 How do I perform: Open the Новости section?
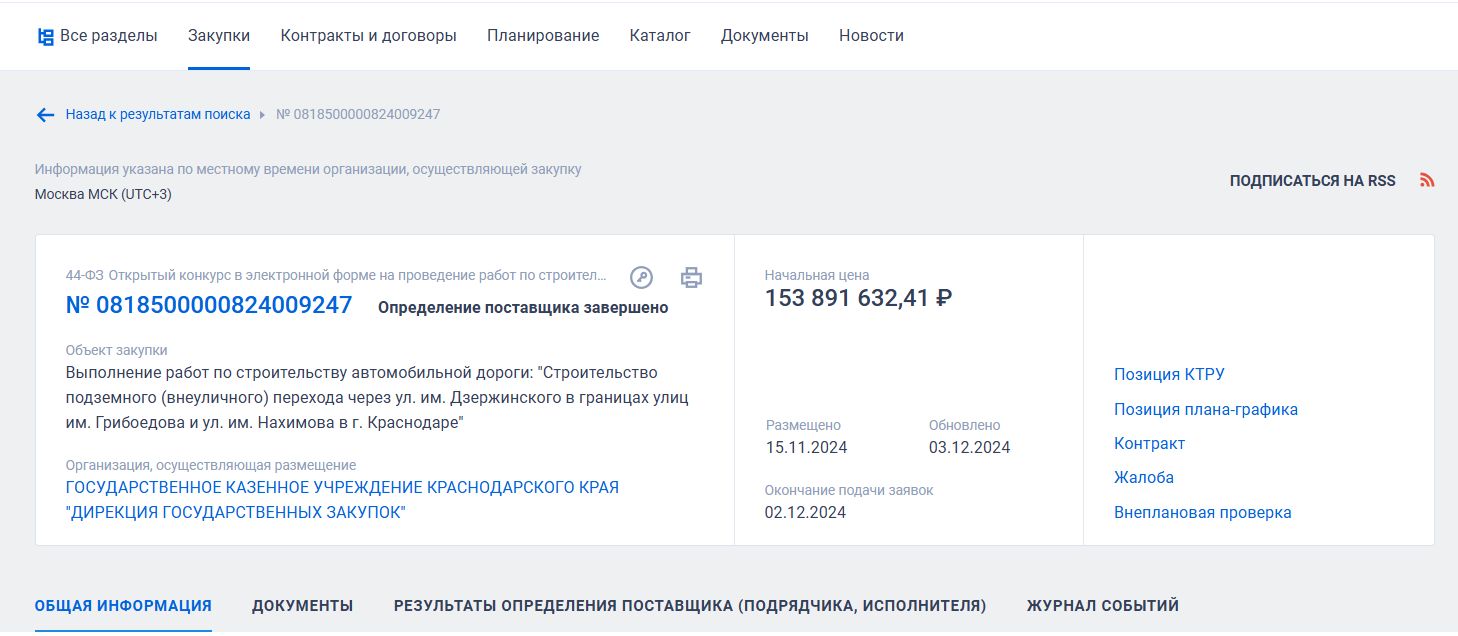(x=871, y=36)
